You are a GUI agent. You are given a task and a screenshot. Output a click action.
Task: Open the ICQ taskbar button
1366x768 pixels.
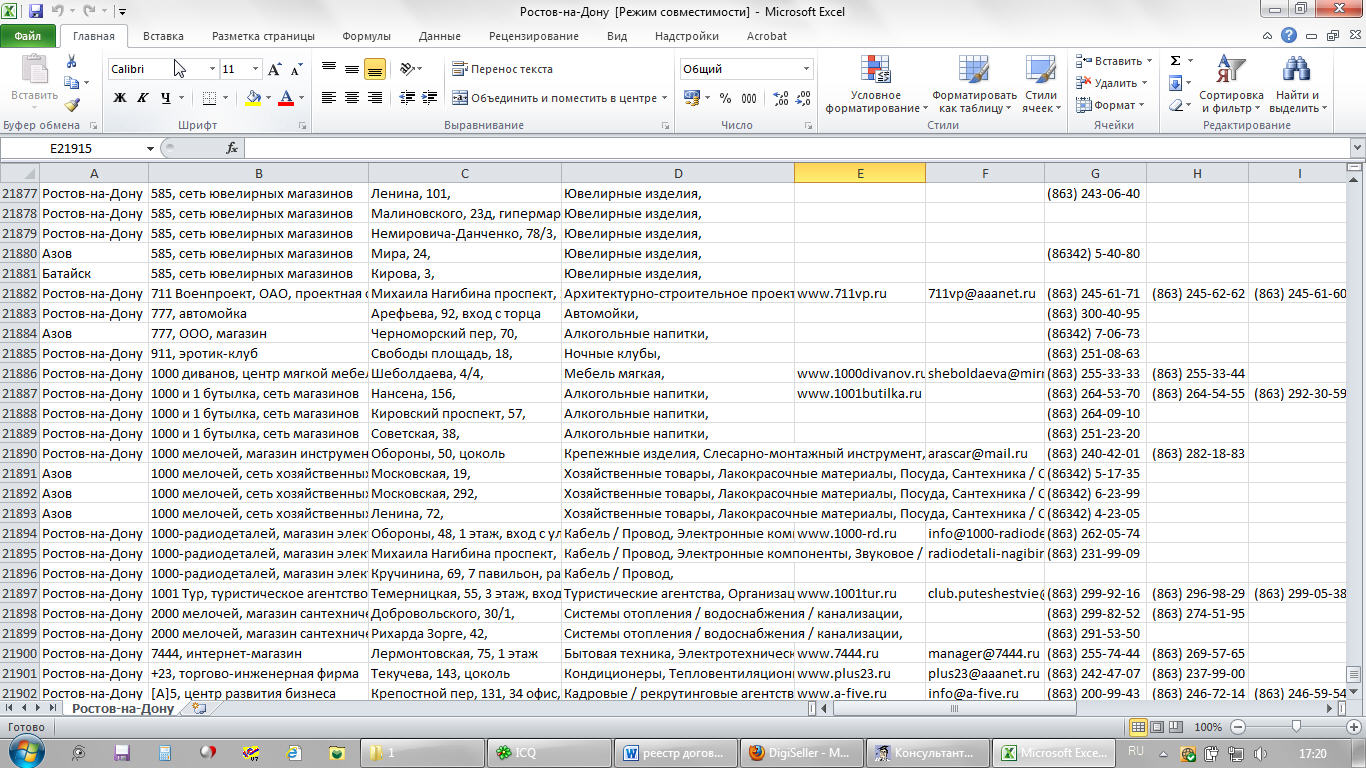tap(550, 753)
